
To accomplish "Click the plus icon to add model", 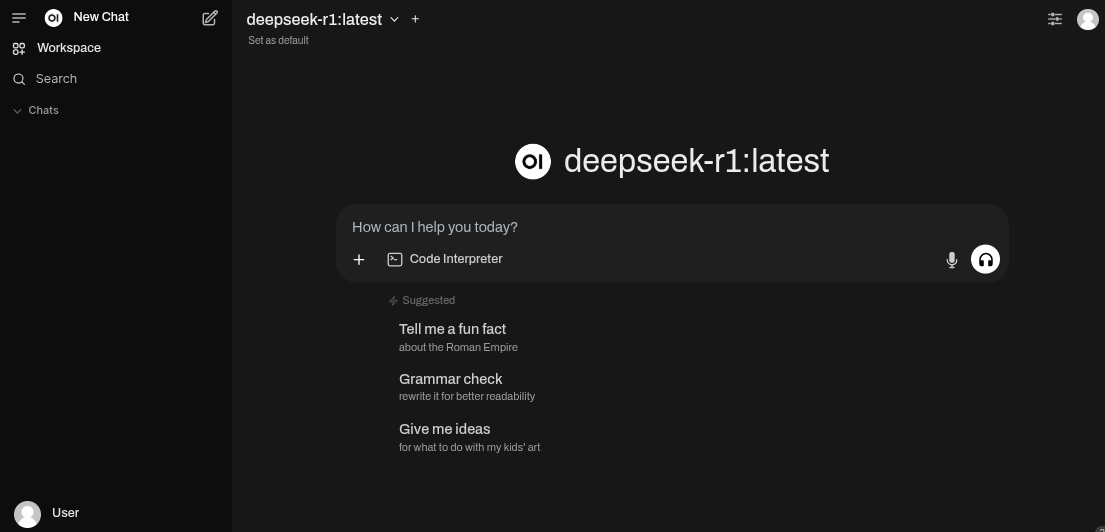I will tap(415, 19).
